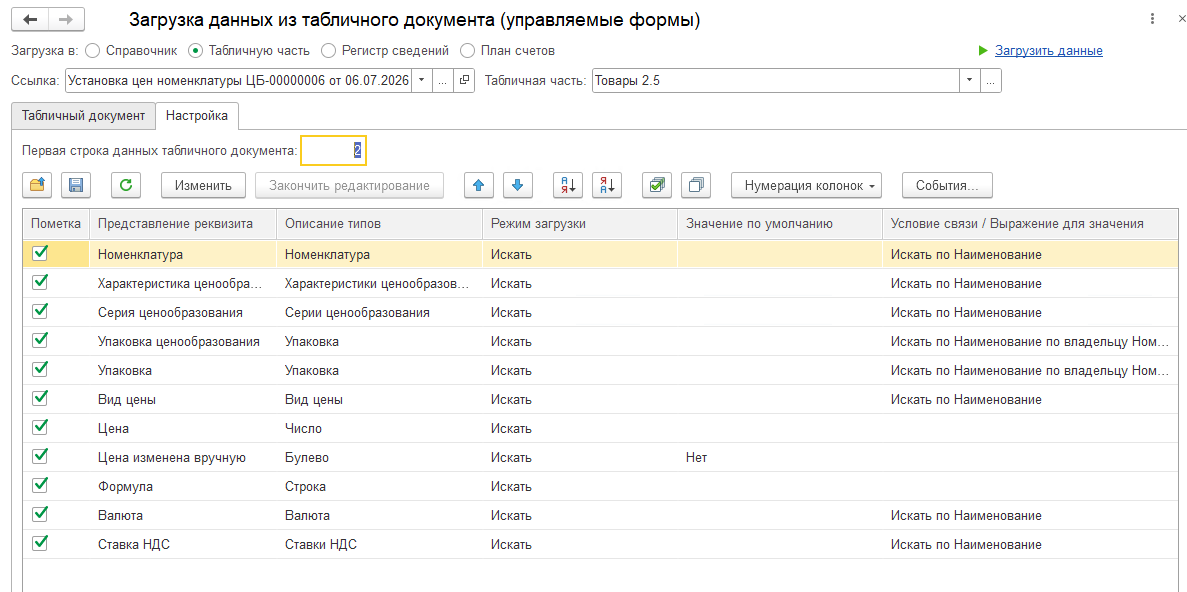Click Характеристики ценообразования type cell
The height and width of the screenshot is (592, 1187).
pos(380,284)
